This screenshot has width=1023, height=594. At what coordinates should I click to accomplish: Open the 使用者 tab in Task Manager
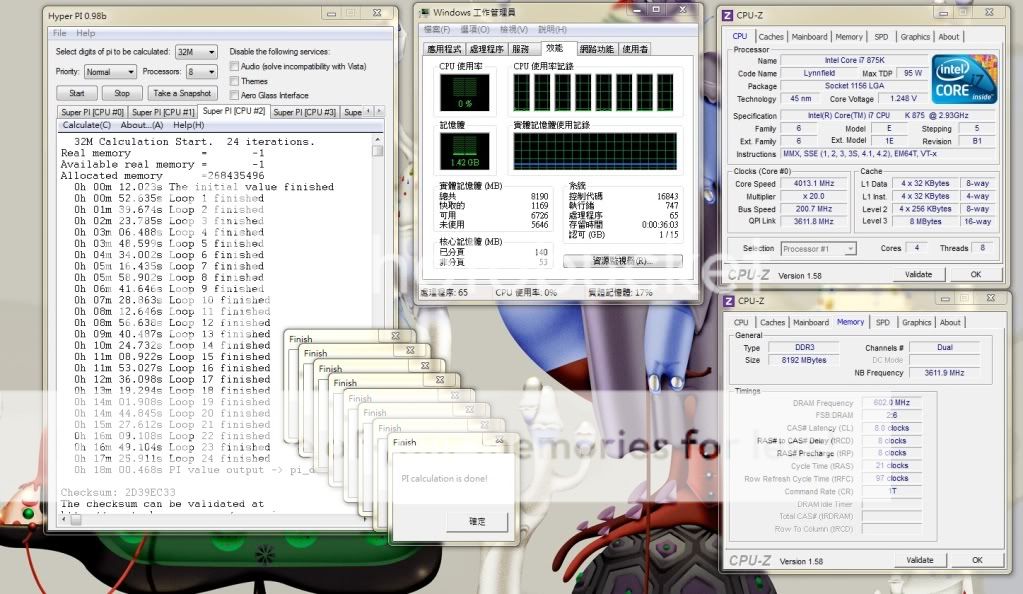tap(635, 49)
